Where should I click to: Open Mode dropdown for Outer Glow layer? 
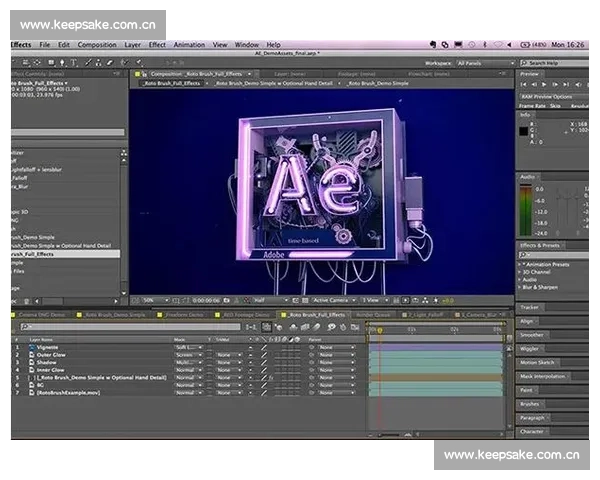point(187,355)
